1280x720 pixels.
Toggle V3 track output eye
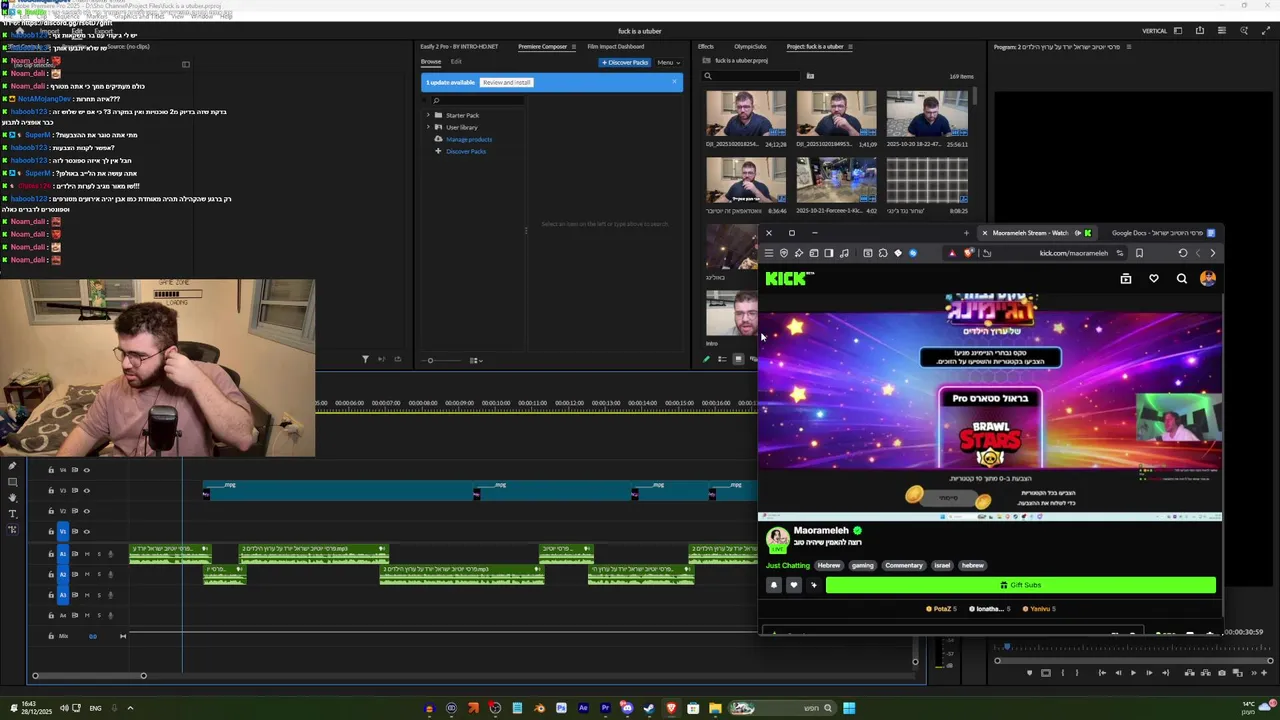[87, 491]
